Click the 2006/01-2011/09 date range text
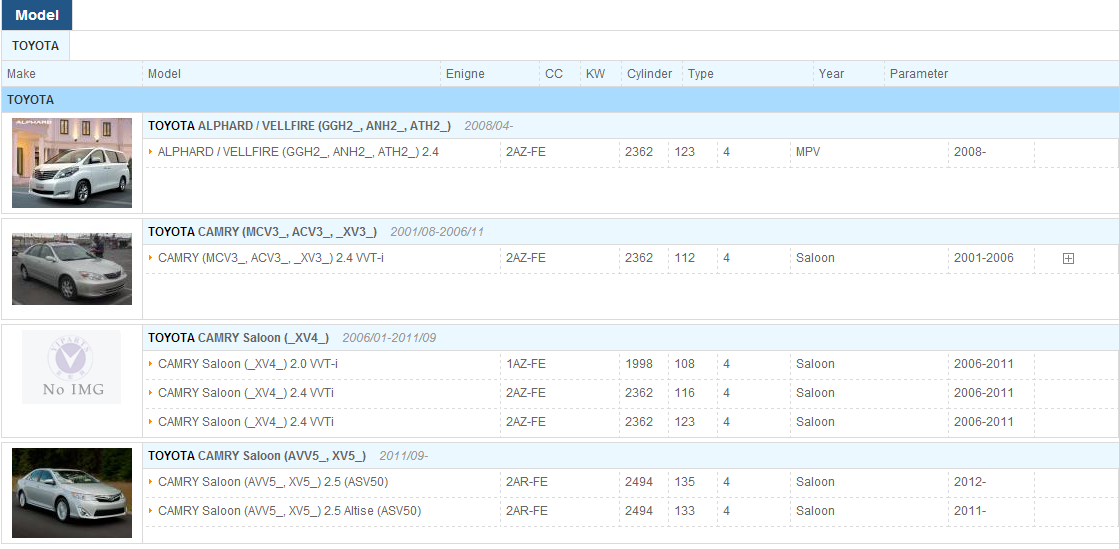1119x549 pixels. click(389, 338)
